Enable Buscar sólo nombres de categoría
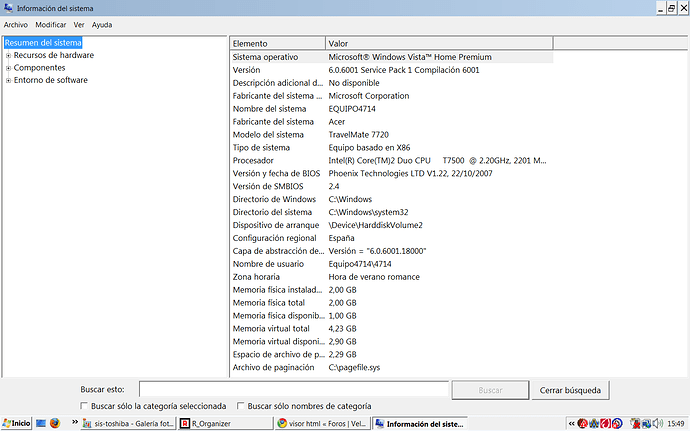The width and height of the screenshot is (690, 431). tap(240, 405)
